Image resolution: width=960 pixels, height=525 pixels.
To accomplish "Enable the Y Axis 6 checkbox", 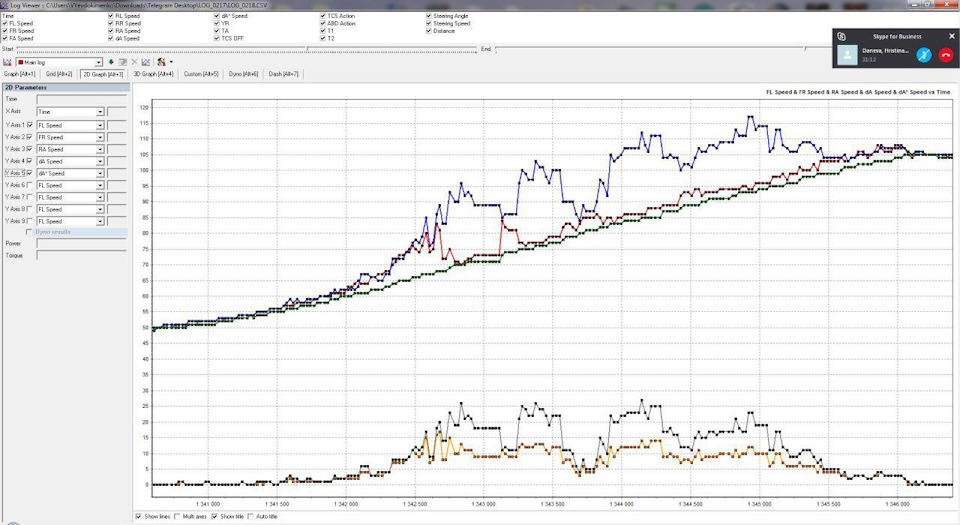I will (x=30, y=185).
